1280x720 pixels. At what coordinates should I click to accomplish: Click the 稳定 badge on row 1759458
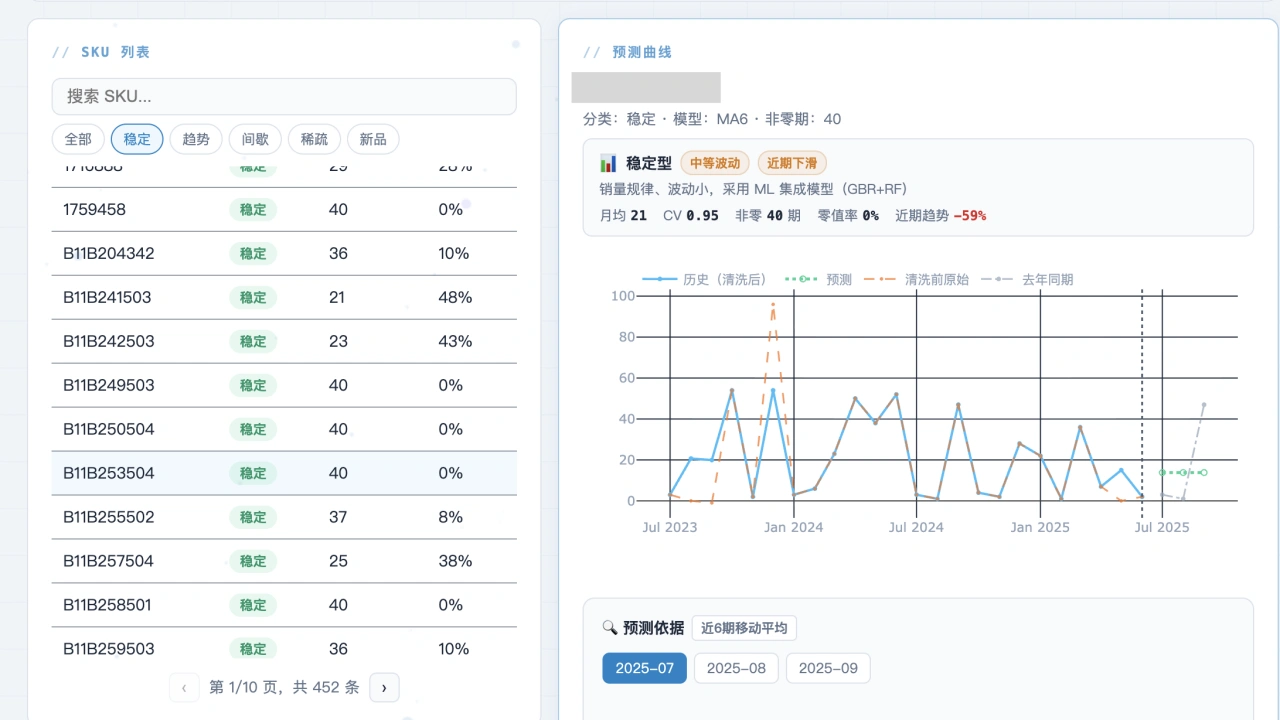pyautogui.click(x=252, y=209)
